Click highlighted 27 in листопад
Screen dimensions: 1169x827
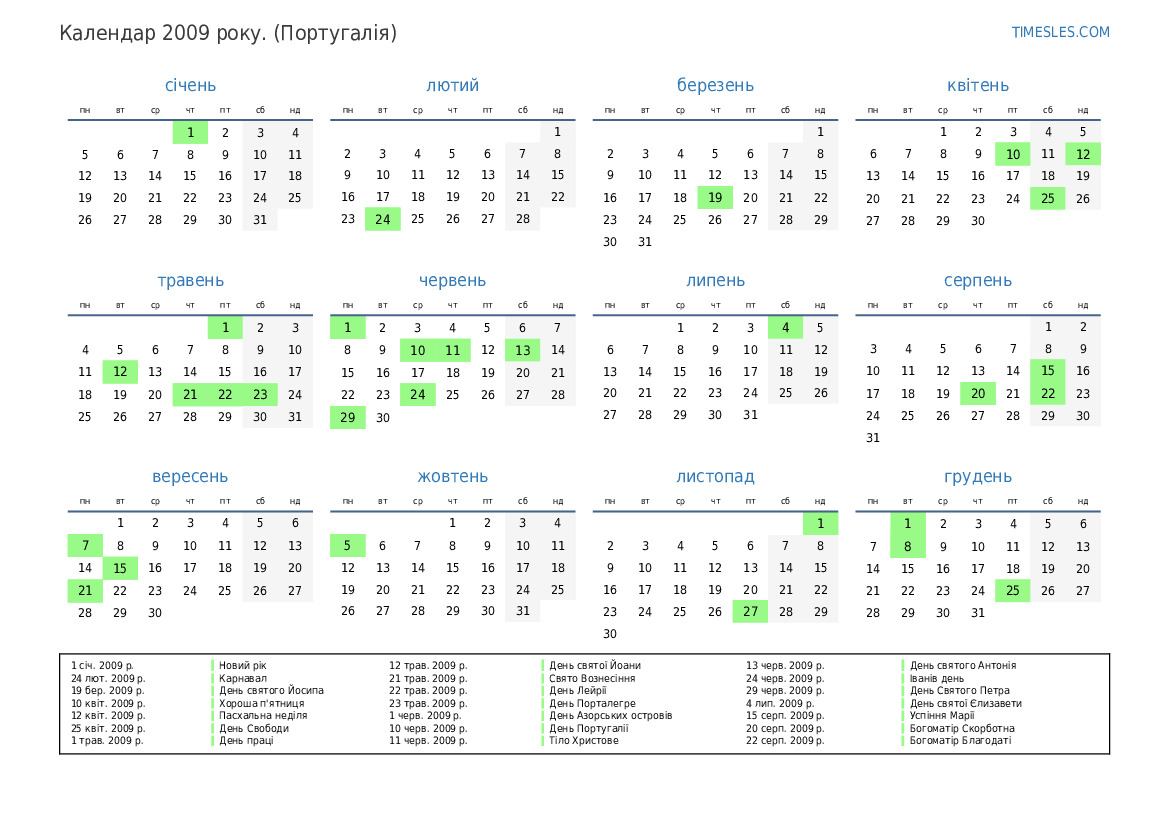click(x=750, y=612)
